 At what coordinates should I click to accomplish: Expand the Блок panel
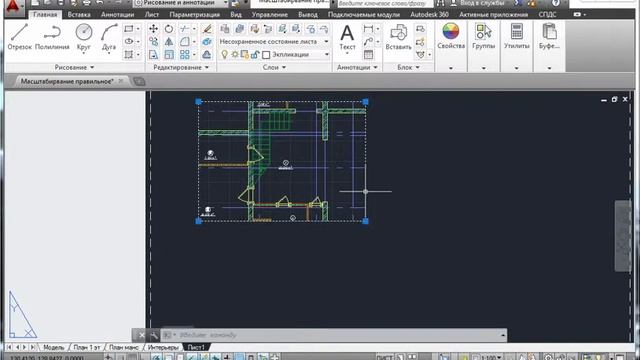pyautogui.click(x=409, y=67)
